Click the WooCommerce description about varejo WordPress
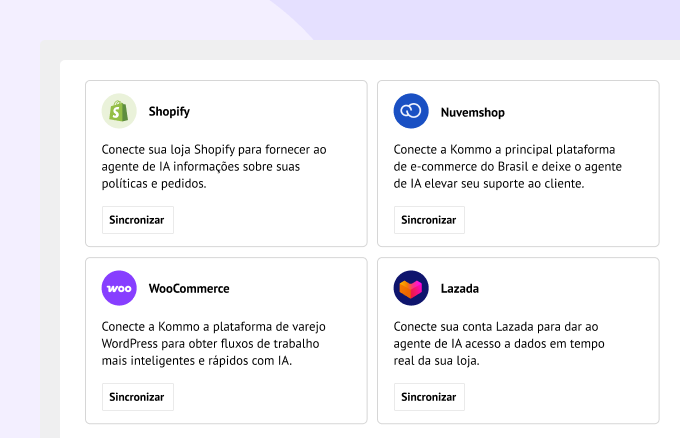The height and width of the screenshot is (438, 680). point(214,343)
